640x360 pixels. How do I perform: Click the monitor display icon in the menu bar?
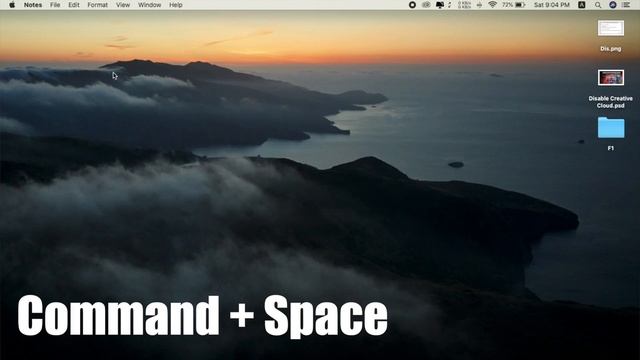pos(440,5)
